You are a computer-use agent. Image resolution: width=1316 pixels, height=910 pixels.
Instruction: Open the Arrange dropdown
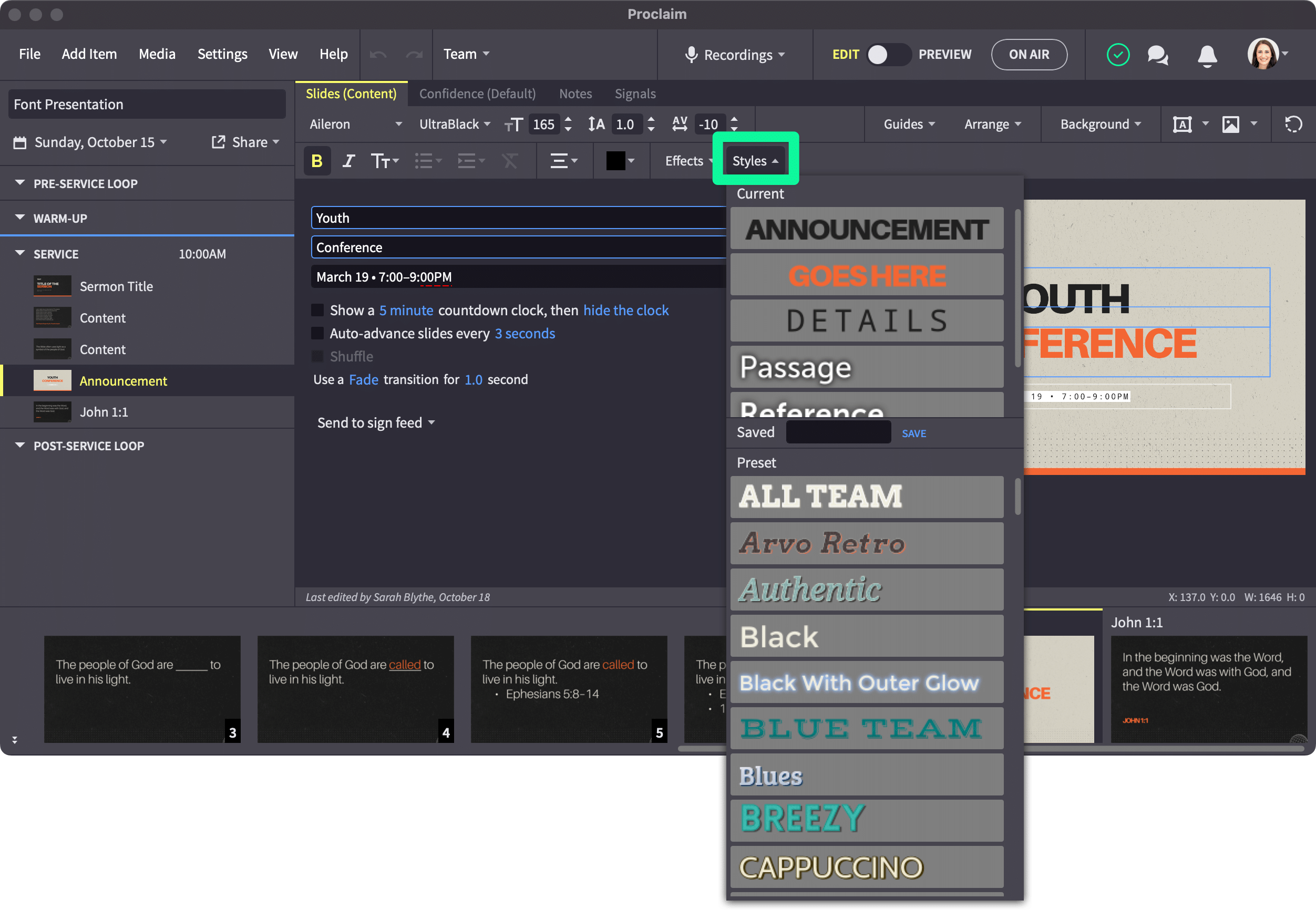point(993,125)
